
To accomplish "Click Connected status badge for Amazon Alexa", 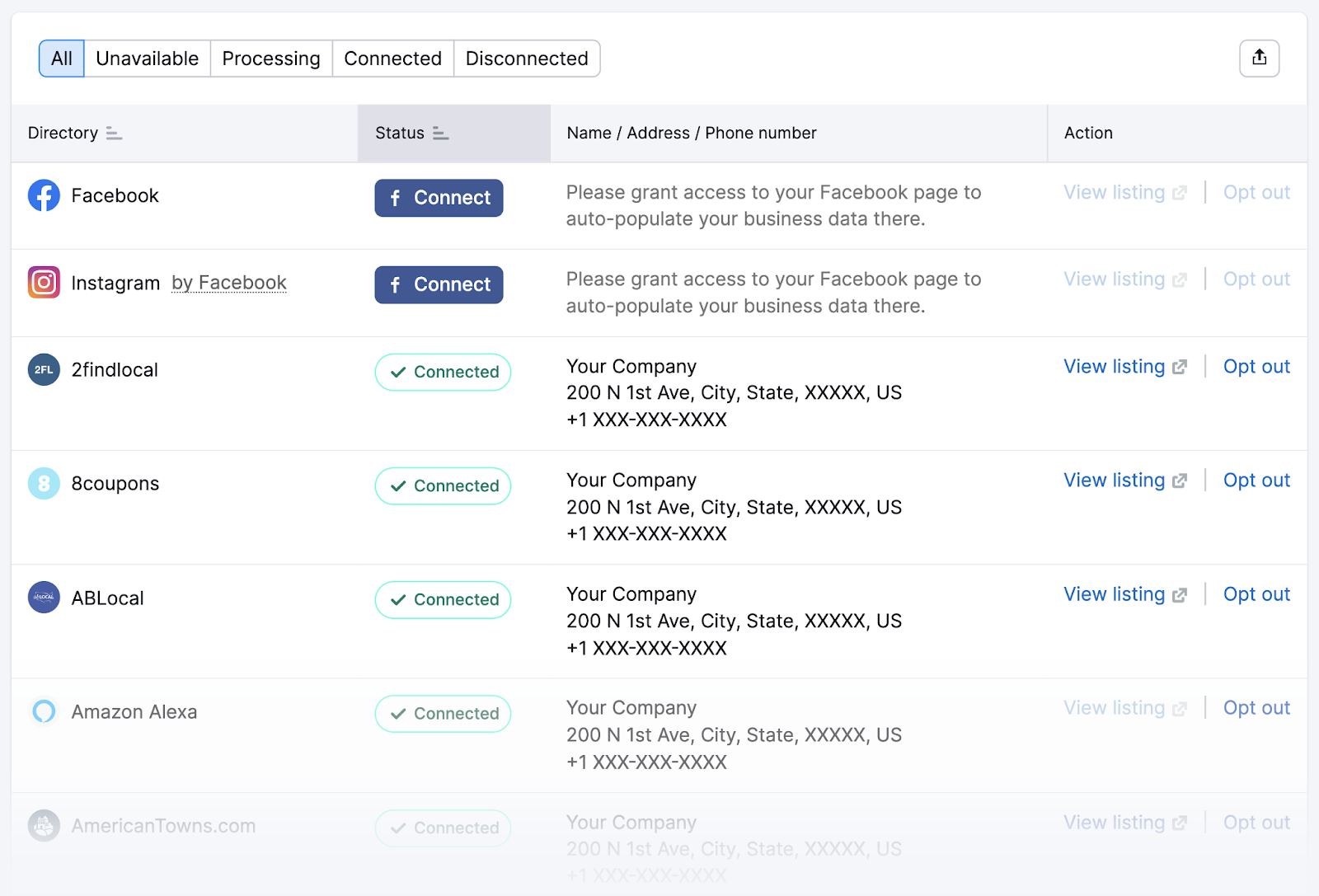I will click(443, 714).
